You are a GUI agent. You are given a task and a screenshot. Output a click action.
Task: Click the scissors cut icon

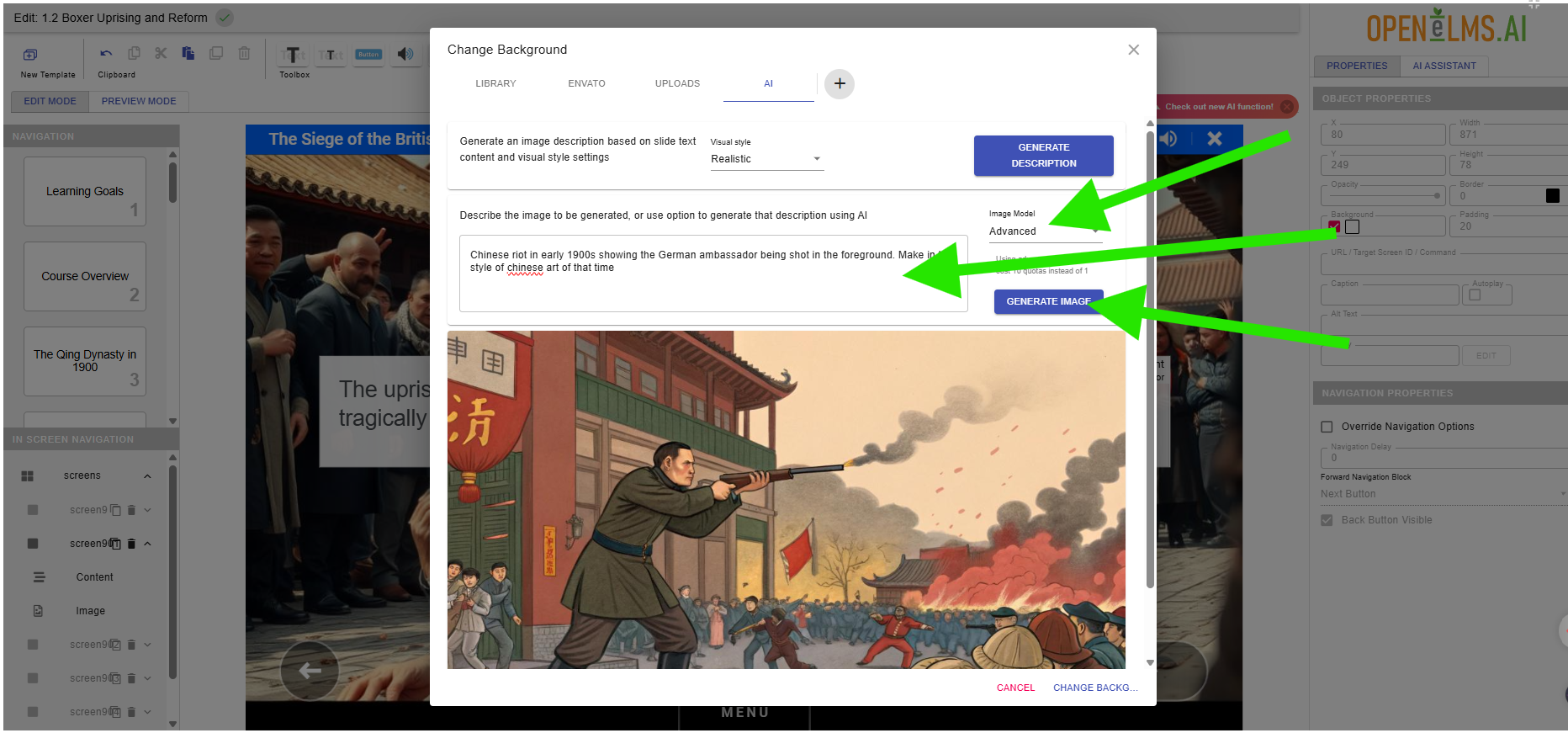click(161, 53)
